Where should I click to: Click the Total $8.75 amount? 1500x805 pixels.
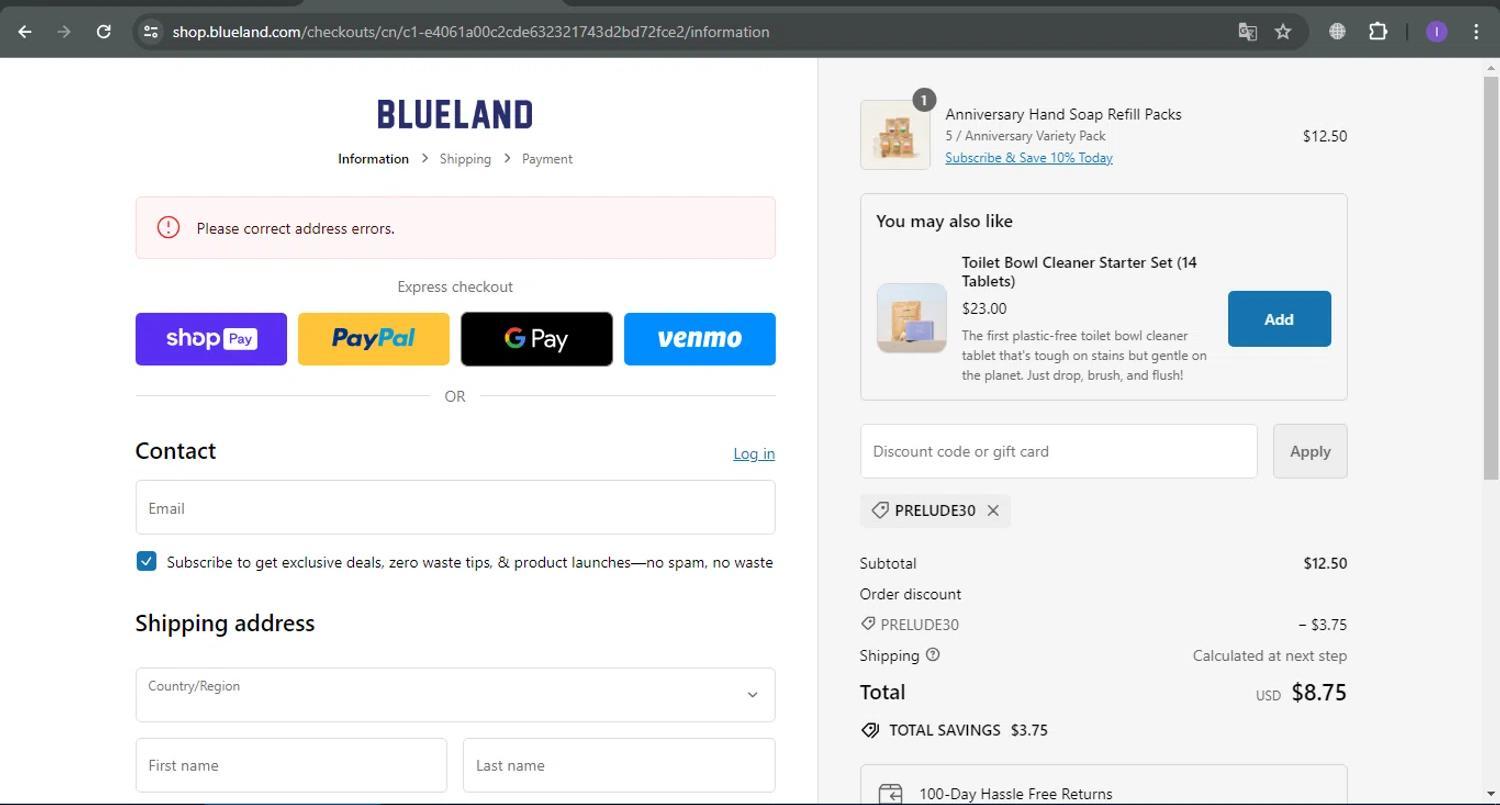point(1319,692)
